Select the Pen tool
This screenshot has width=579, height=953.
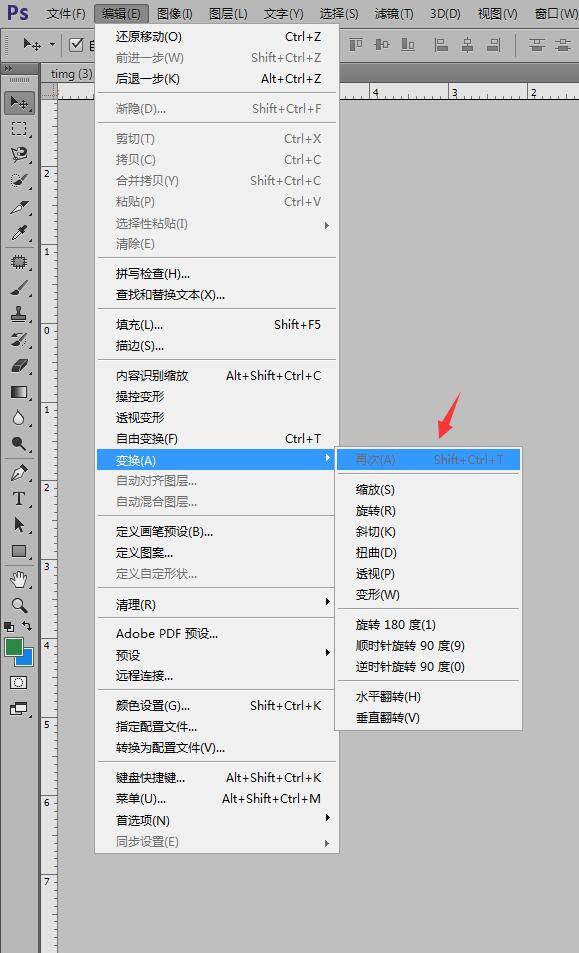pos(19,473)
